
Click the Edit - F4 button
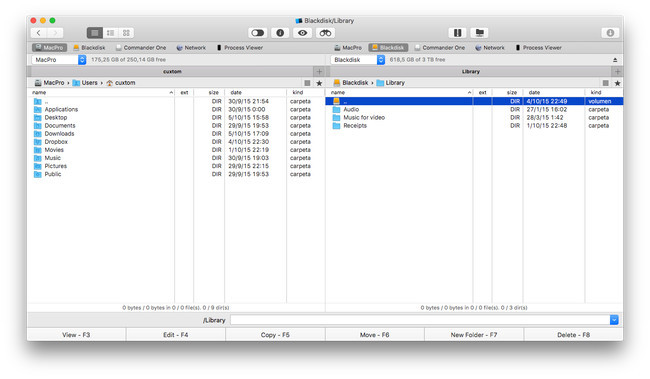pos(176,335)
